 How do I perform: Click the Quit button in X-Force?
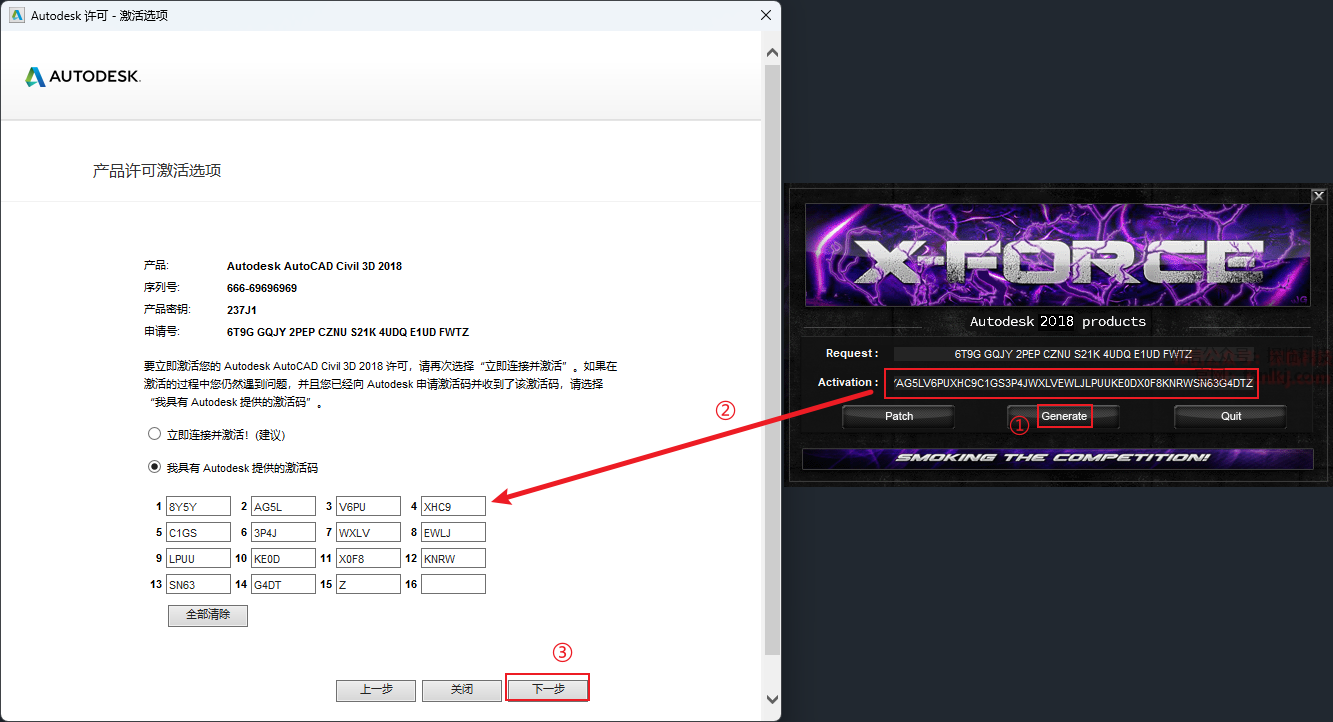1231,416
